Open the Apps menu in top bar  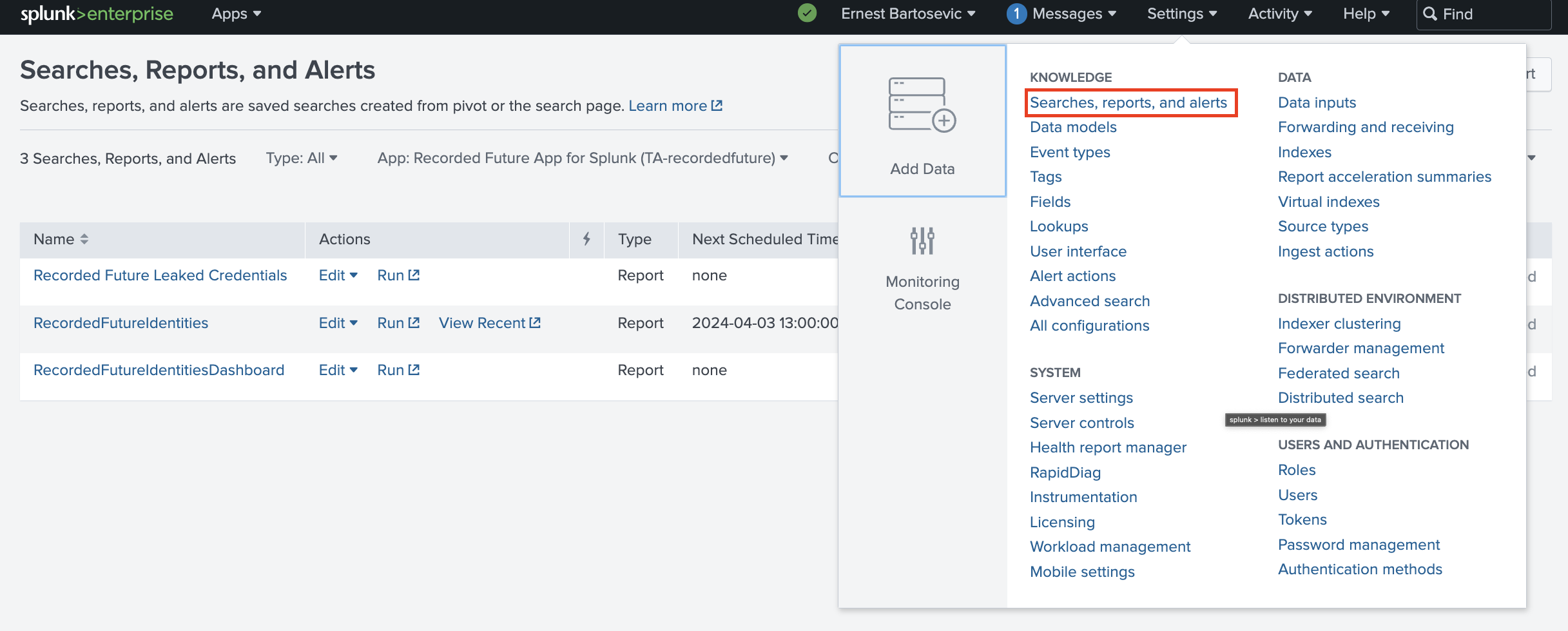pyautogui.click(x=236, y=14)
